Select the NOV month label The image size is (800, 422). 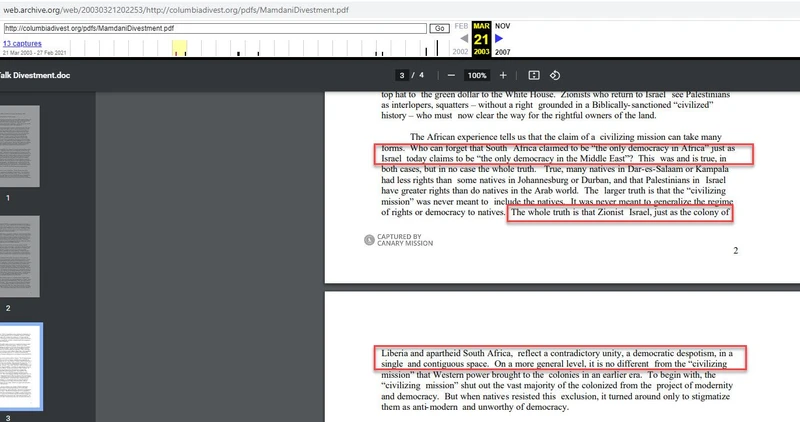pyautogui.click(x=503, y=26)
